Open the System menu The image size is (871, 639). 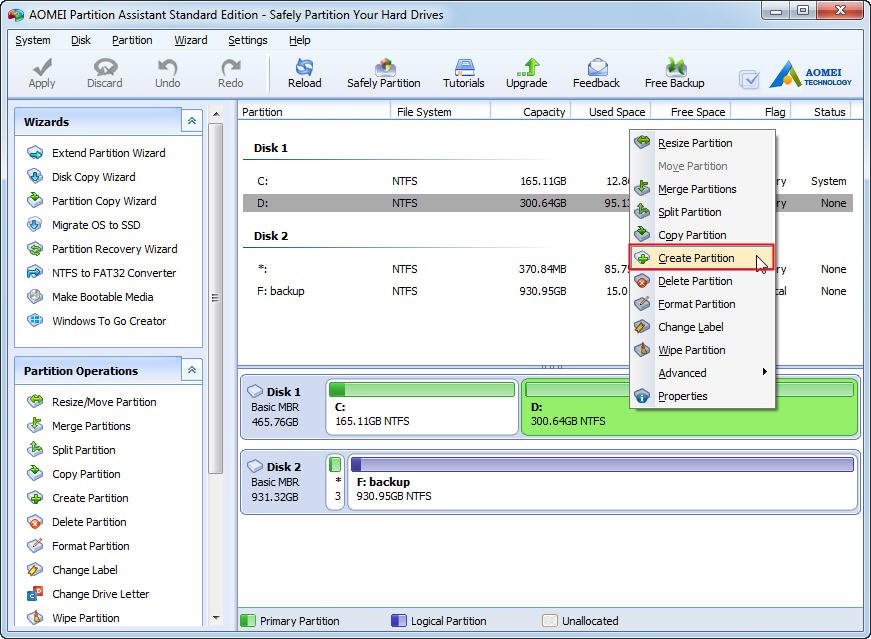click(33, 40)
